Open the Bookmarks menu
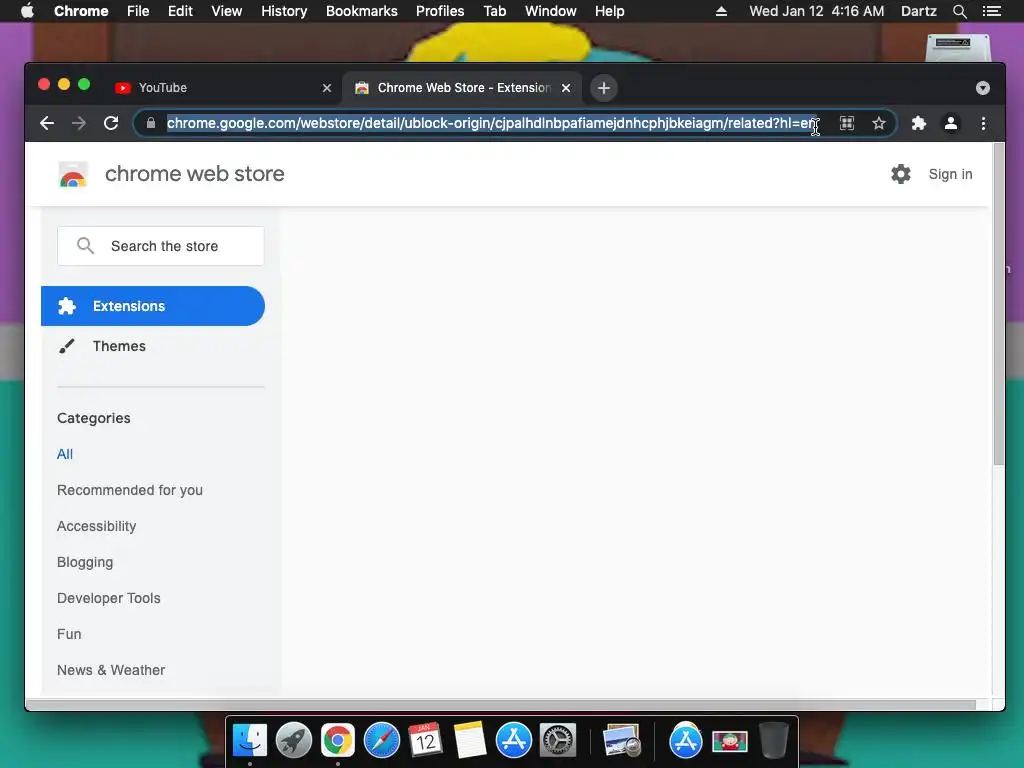The image size is (1024, 768). [362, 11]
